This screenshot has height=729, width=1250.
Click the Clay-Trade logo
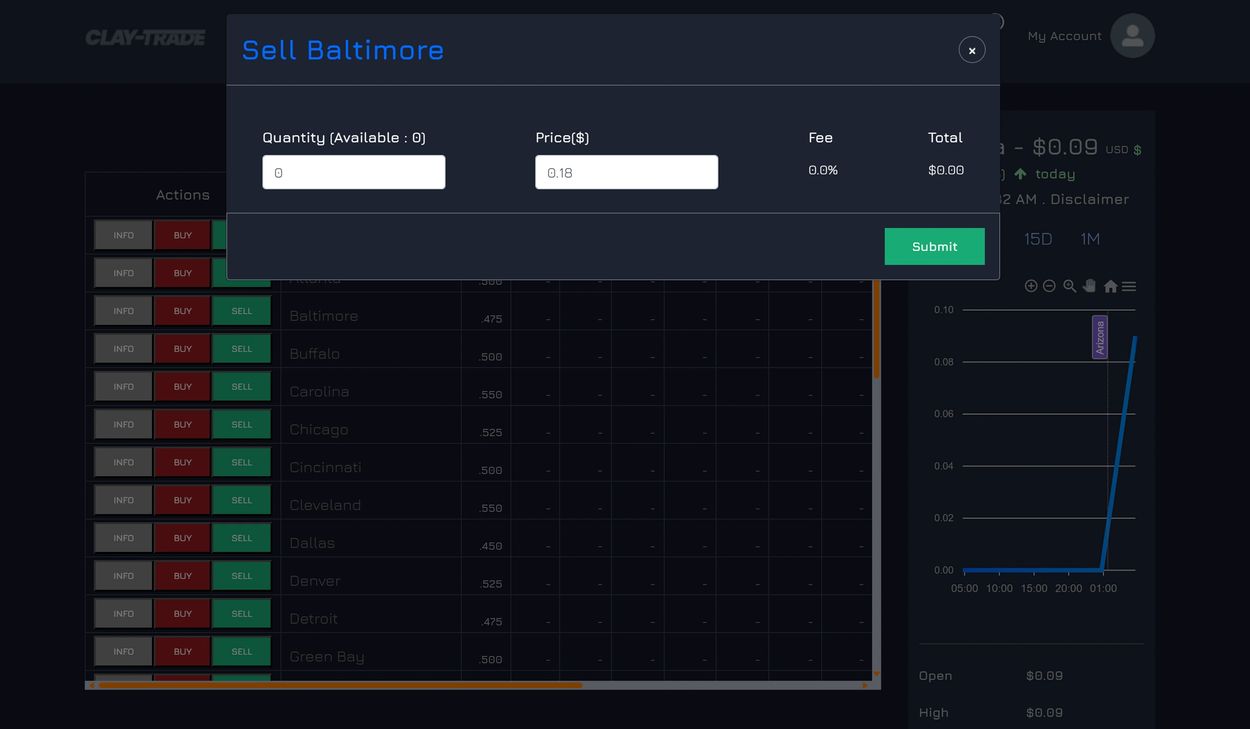click(145, 38)
